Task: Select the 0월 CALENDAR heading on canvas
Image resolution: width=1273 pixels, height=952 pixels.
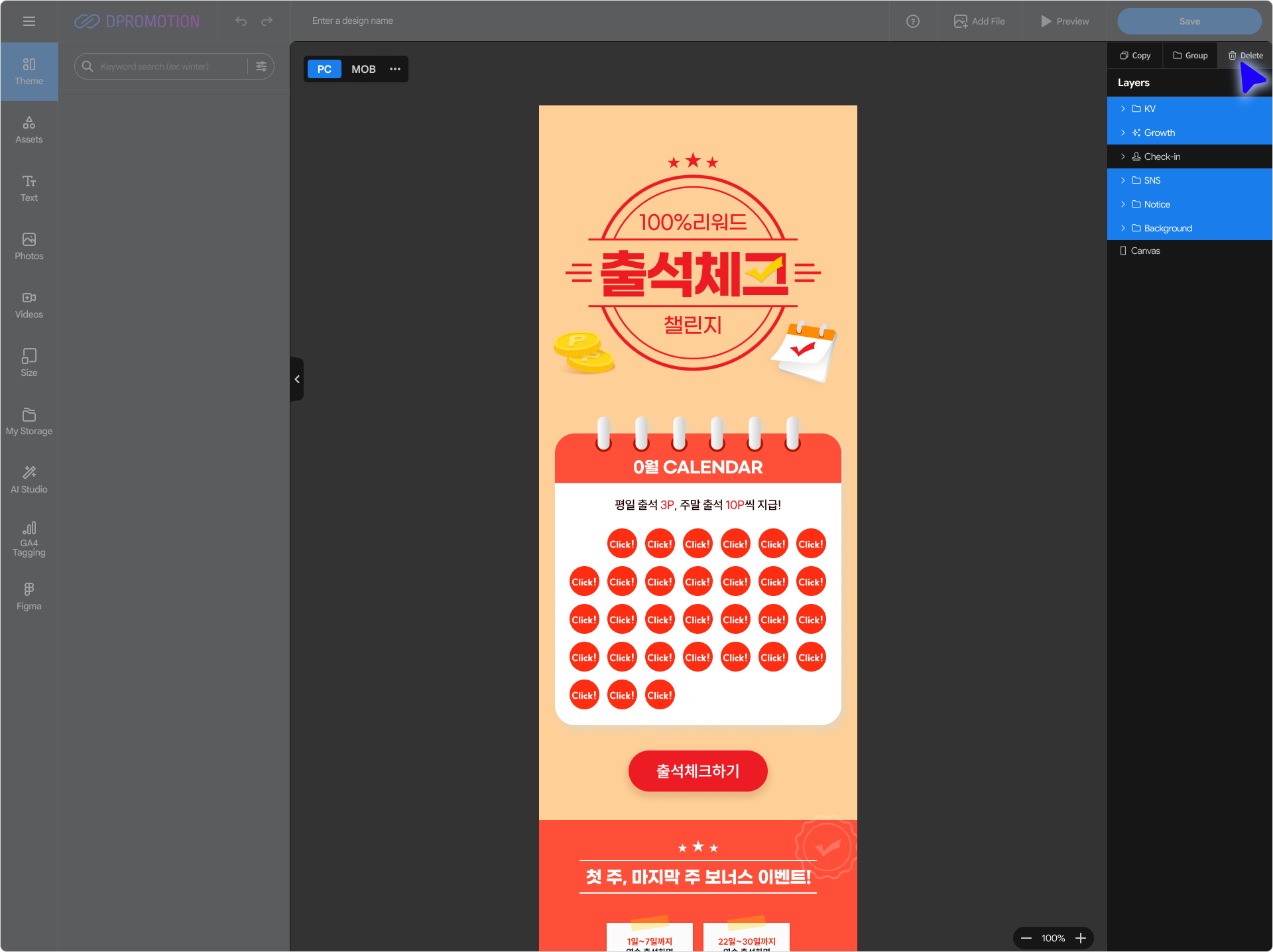Action: 698,467
